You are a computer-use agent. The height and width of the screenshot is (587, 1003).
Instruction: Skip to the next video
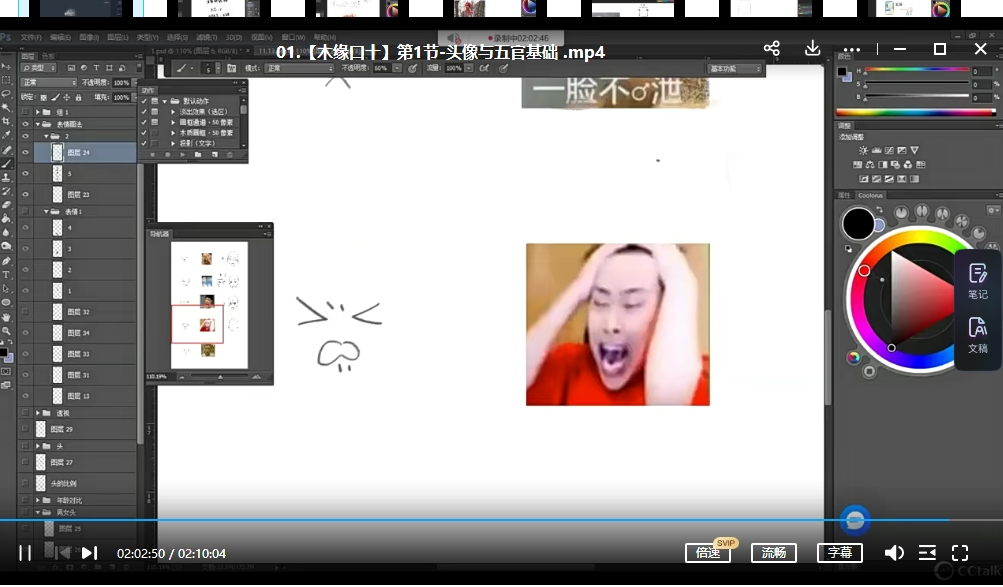89,553
